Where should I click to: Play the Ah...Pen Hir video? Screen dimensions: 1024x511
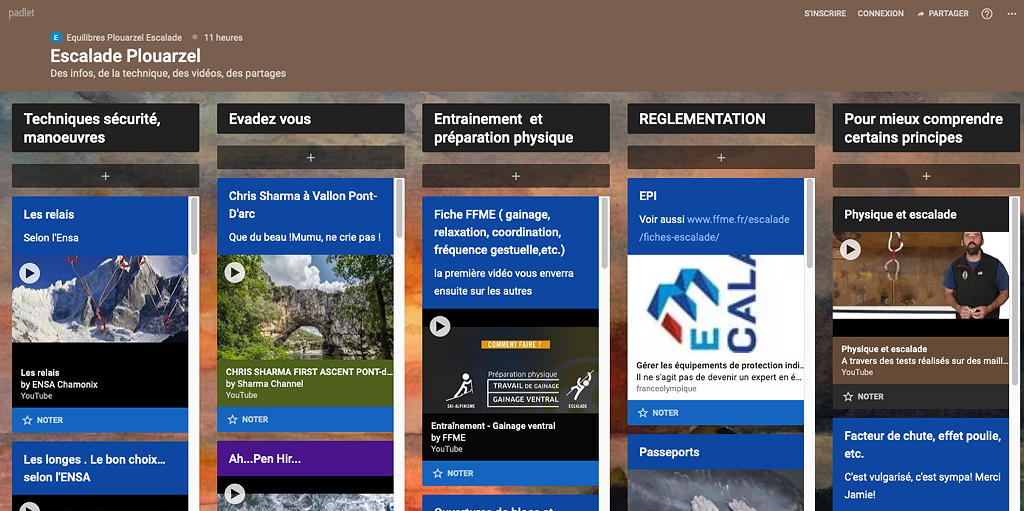pyautogui.click(x=234, y=493)
